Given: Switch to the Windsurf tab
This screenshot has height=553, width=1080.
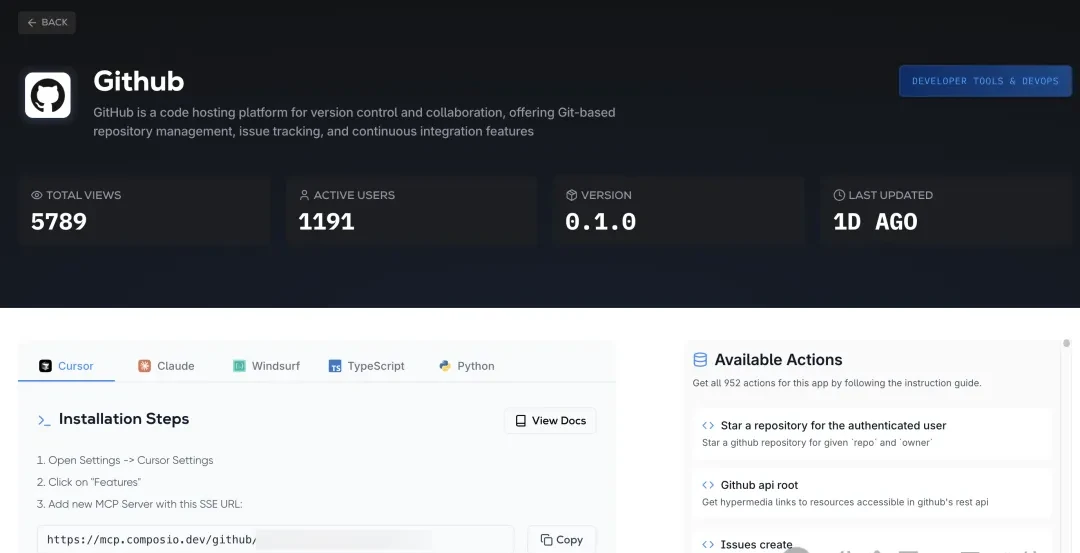Looking at the screenshot, I should pos(266,366).
